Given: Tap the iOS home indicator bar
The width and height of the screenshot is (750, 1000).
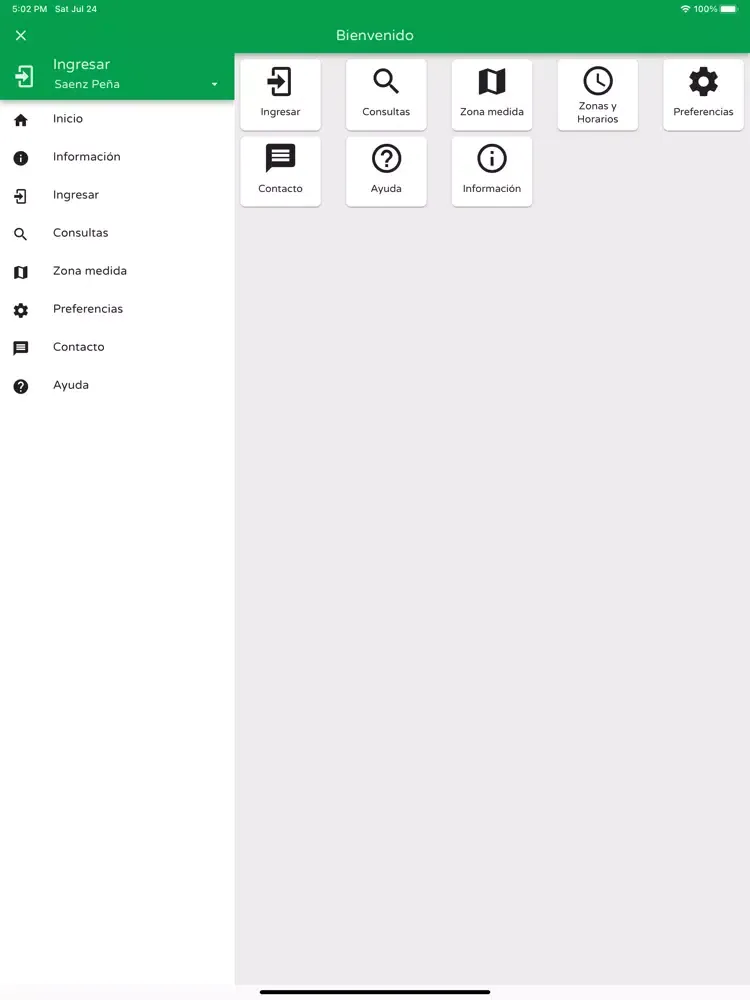Looking at the screenshot, I should point(375,992).
